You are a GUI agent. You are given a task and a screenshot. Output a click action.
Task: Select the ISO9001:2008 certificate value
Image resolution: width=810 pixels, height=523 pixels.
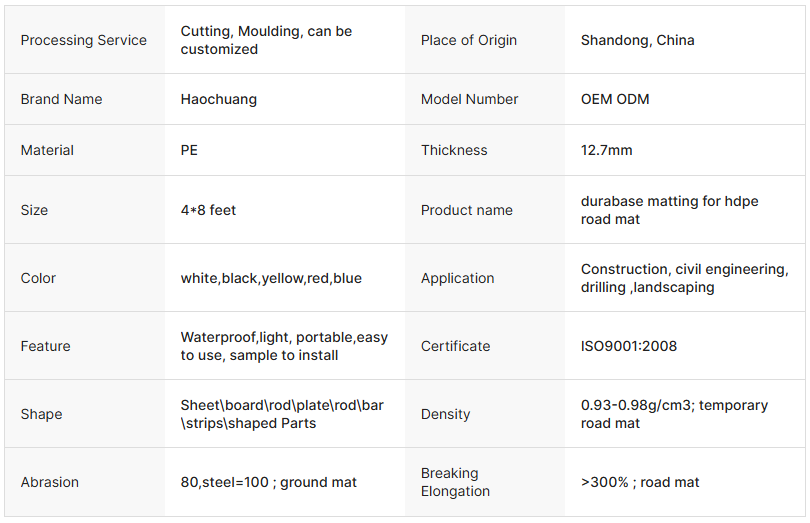629,346
